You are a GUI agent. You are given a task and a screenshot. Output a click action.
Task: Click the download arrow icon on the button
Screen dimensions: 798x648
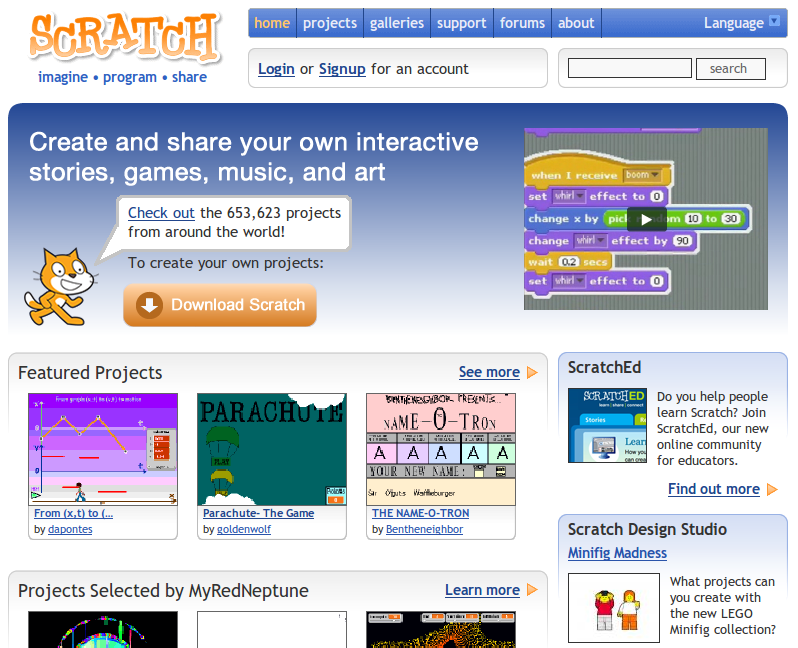[x=149, y=305]
